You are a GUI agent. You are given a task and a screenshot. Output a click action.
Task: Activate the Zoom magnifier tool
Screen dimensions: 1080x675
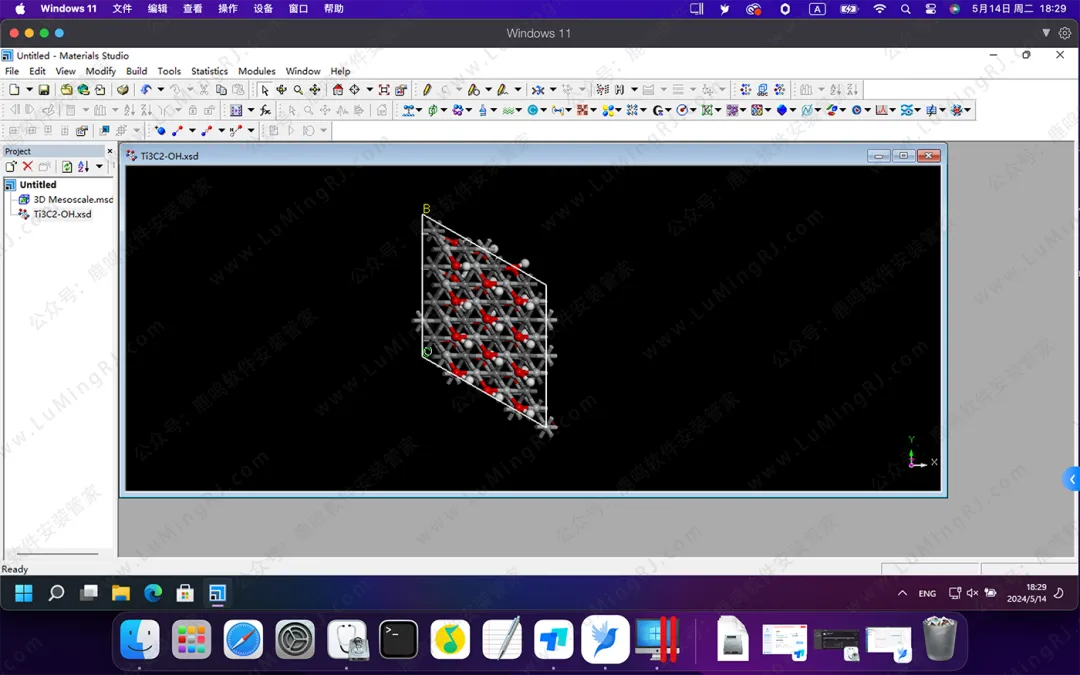[x=298, y=90]
